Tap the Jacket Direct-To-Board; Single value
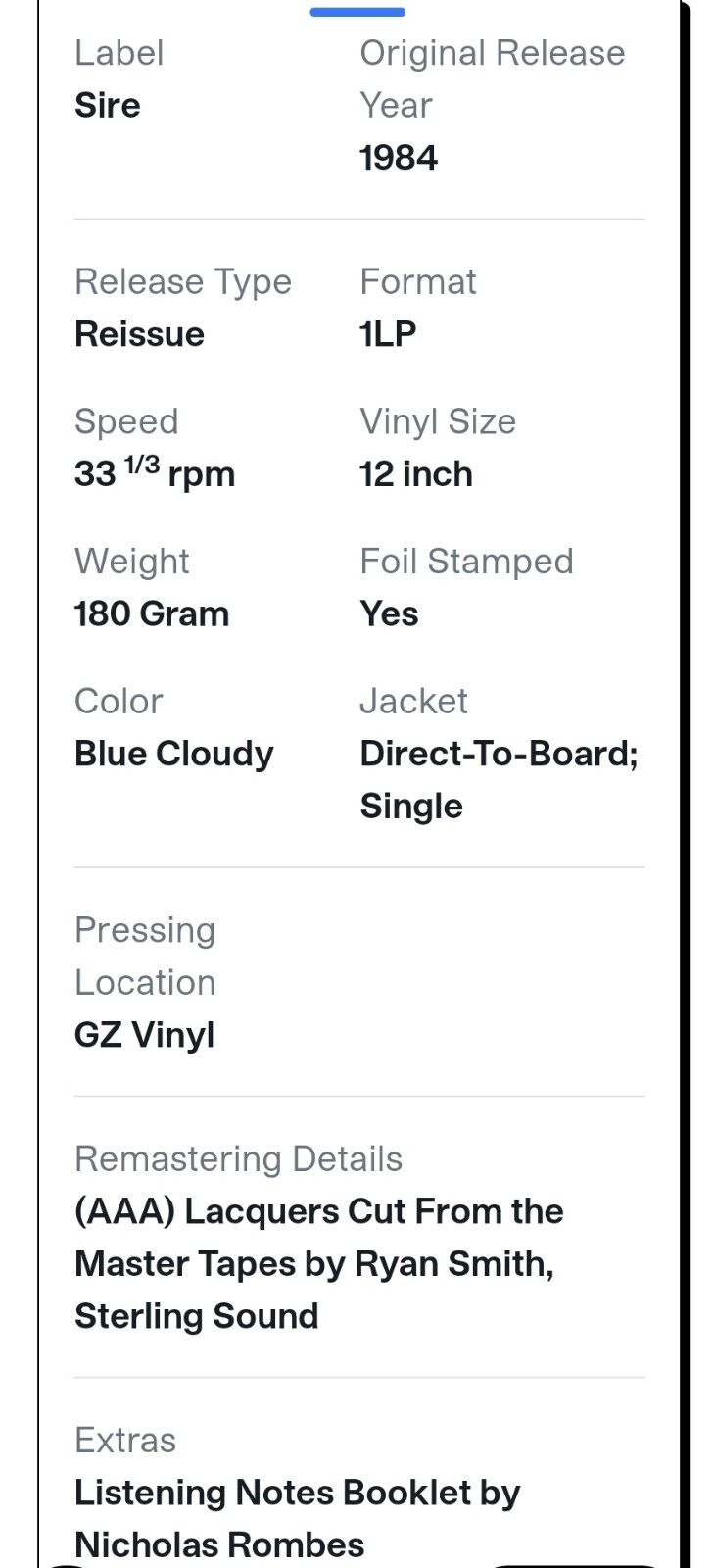 point(499,780)
